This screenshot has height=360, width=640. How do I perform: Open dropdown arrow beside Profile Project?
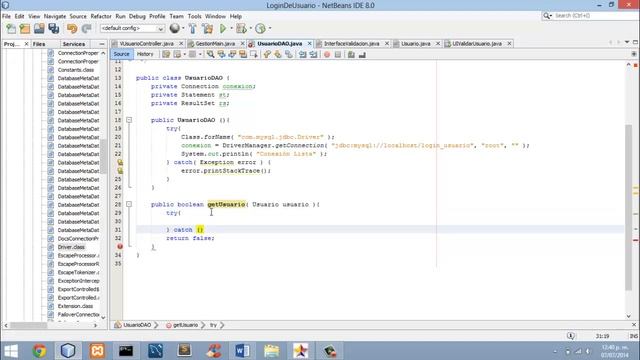tap(270, 28)
